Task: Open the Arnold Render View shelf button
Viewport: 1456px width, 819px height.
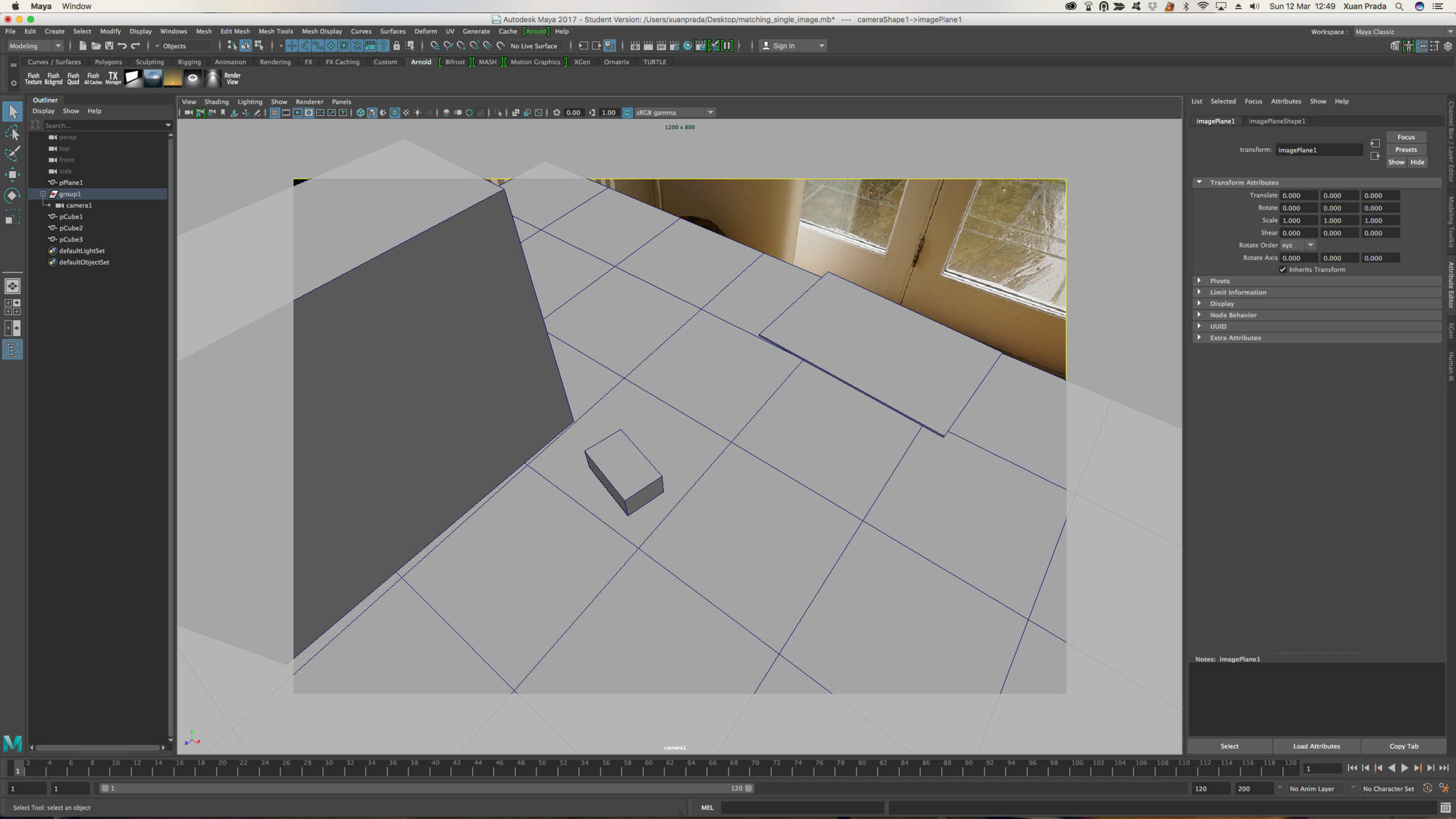Action: point(232,78)
